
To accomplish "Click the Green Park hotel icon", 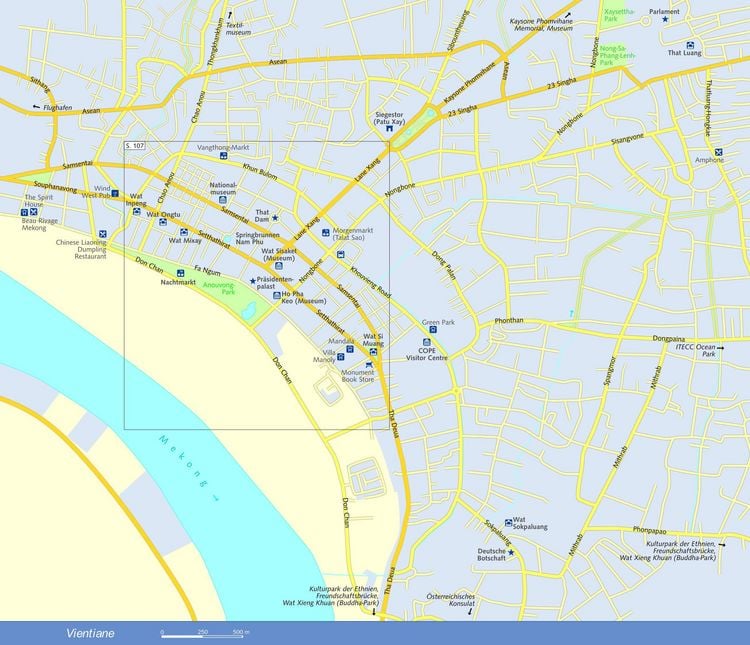I will pos(433,330).
